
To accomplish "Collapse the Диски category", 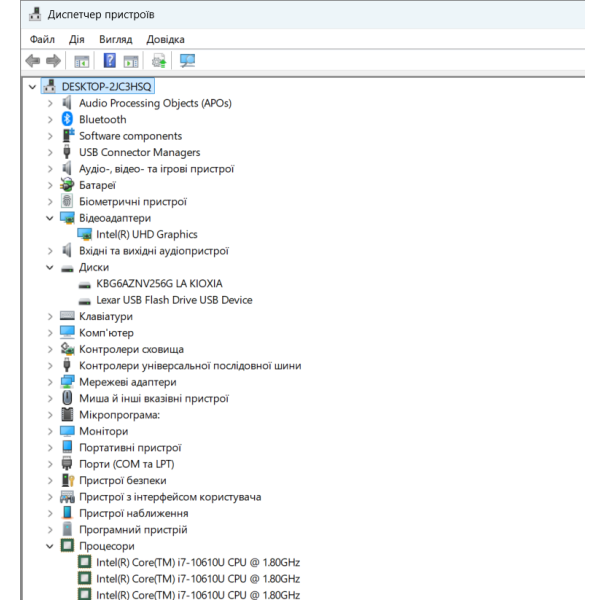I will (50, 267).
